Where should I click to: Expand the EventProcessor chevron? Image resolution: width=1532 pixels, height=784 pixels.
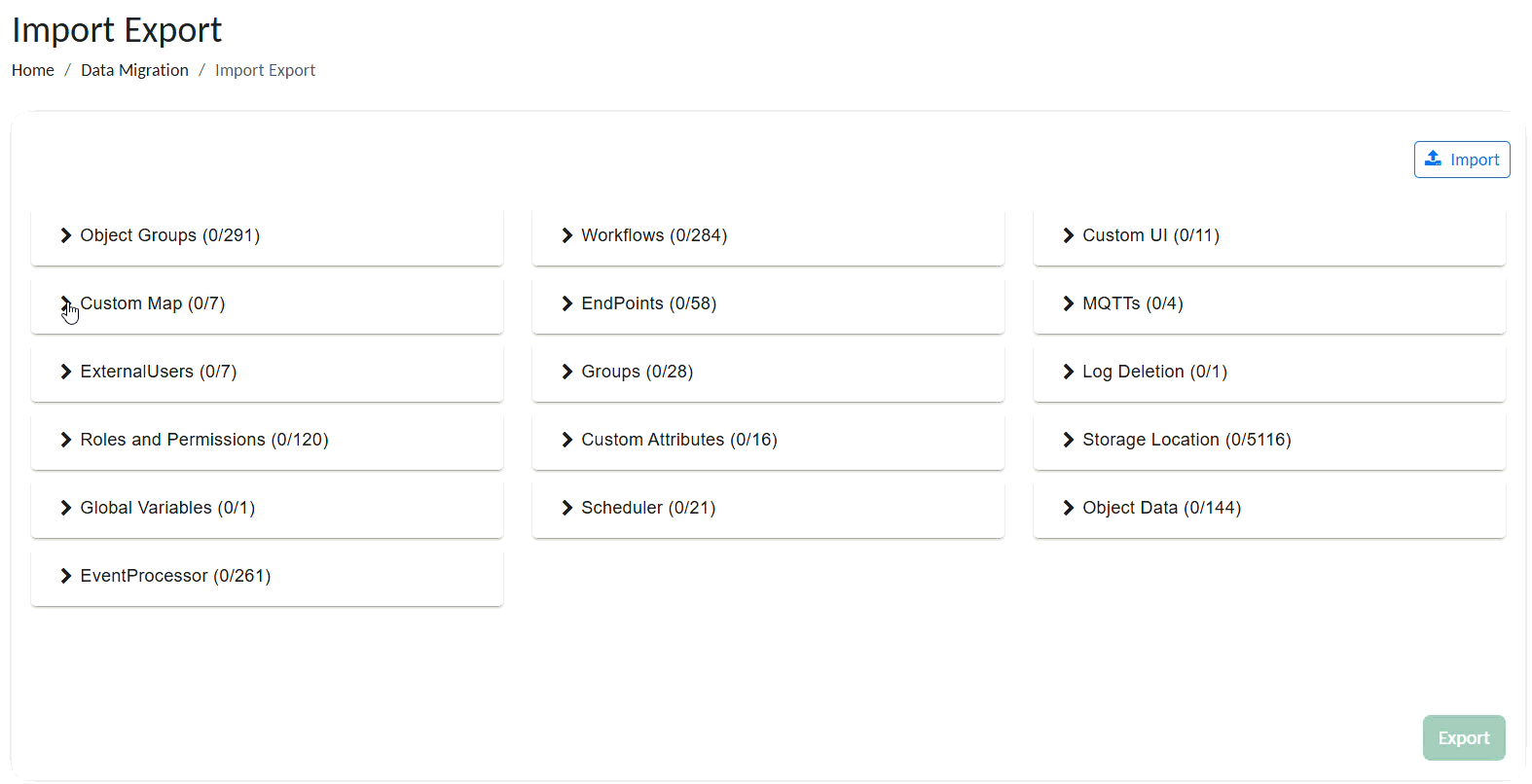(x=66, y=576)
